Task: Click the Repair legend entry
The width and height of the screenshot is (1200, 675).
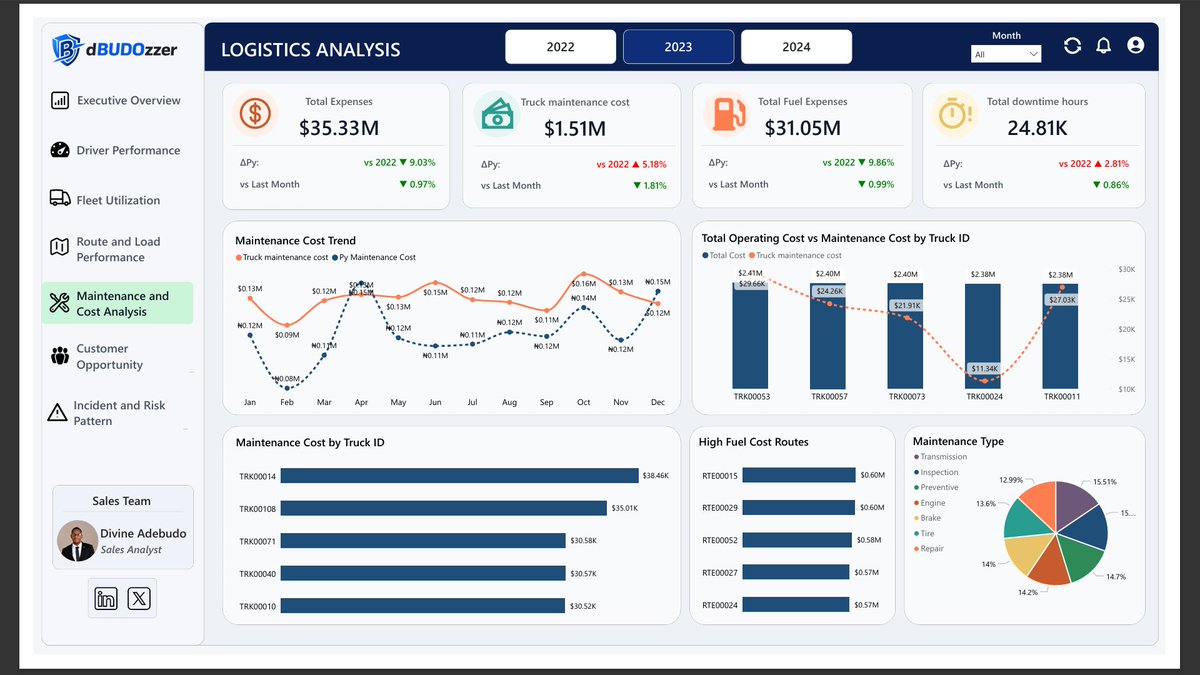Action: click(928, 548)
